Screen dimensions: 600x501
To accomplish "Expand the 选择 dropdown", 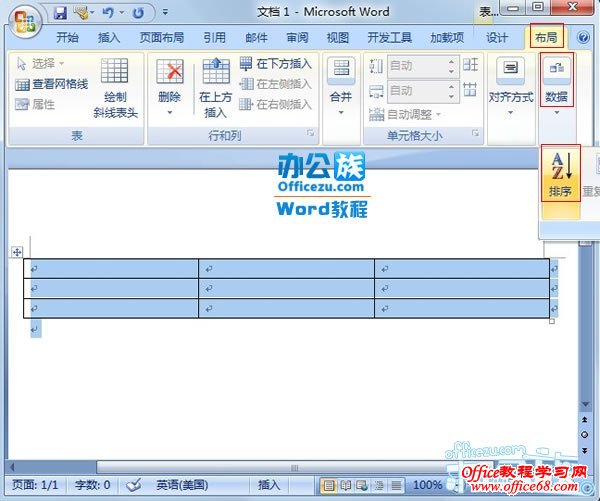I will [41, 64].
